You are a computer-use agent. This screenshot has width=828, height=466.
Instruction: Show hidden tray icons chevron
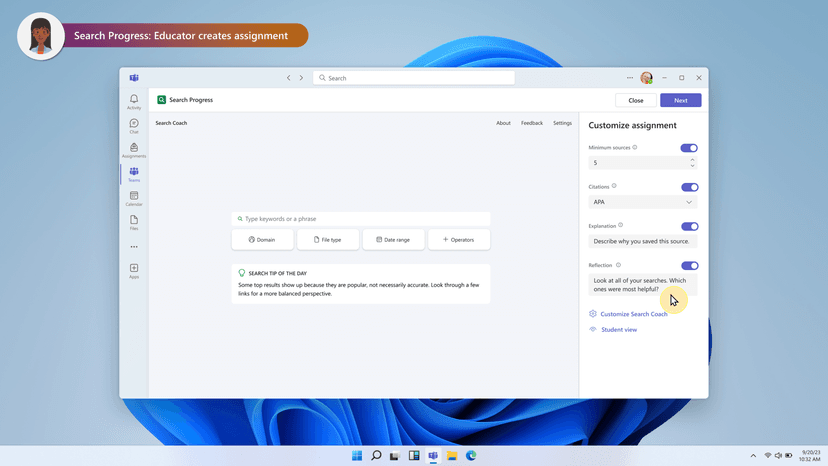753,455
